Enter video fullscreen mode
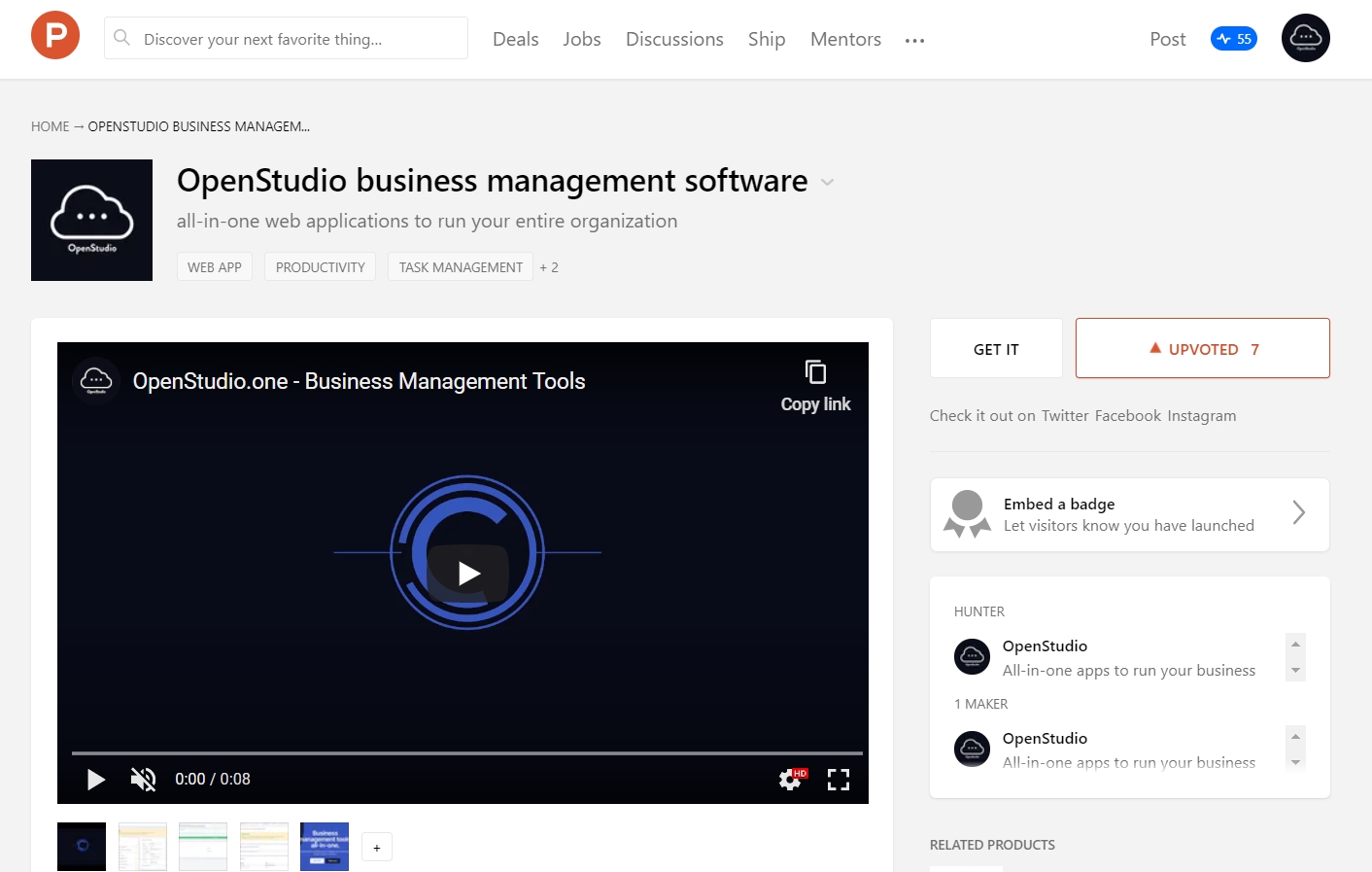The height and width of the screenshot is (872, 1372). (839, 779)
